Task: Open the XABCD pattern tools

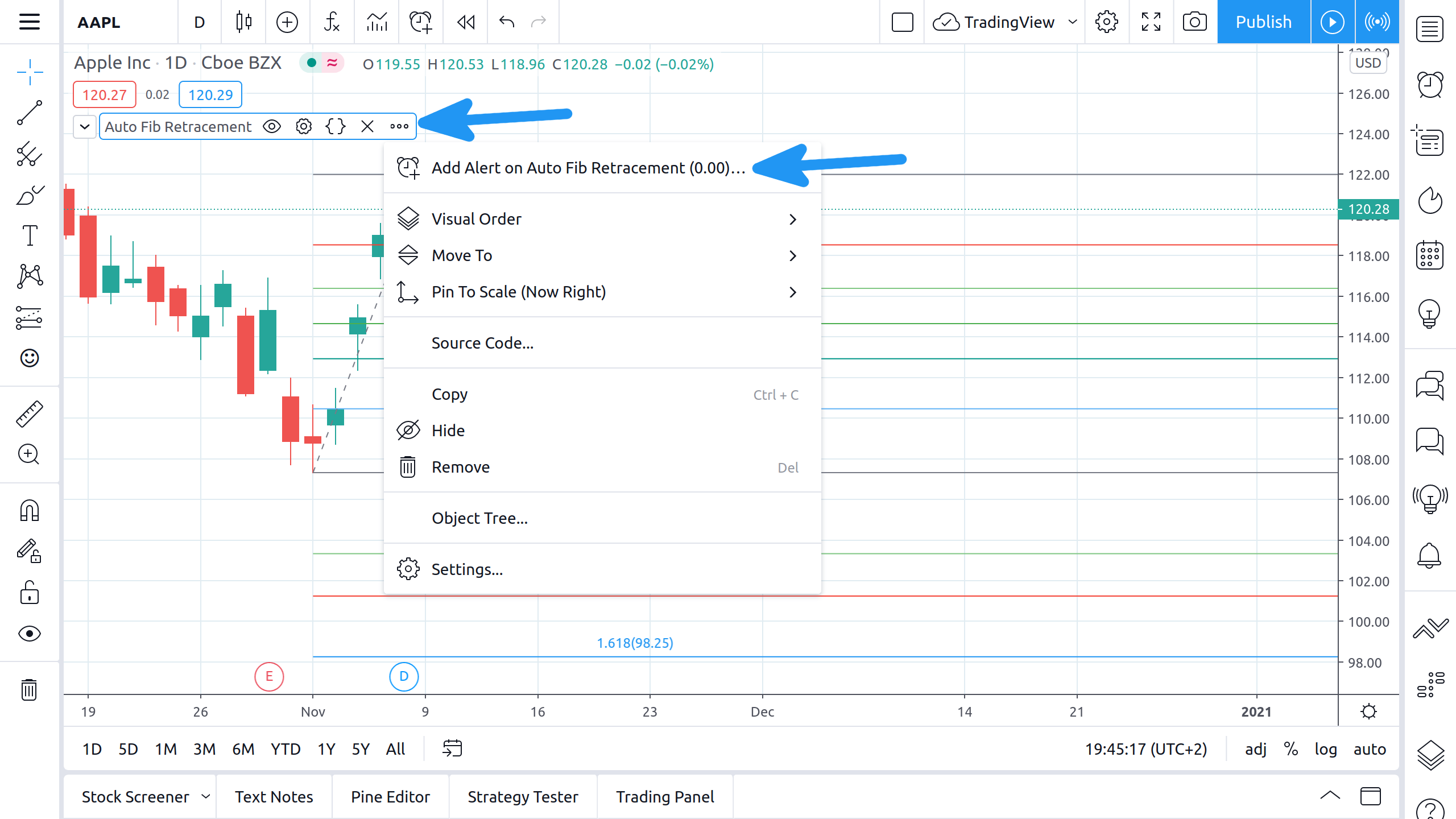Action: point(30,276)
